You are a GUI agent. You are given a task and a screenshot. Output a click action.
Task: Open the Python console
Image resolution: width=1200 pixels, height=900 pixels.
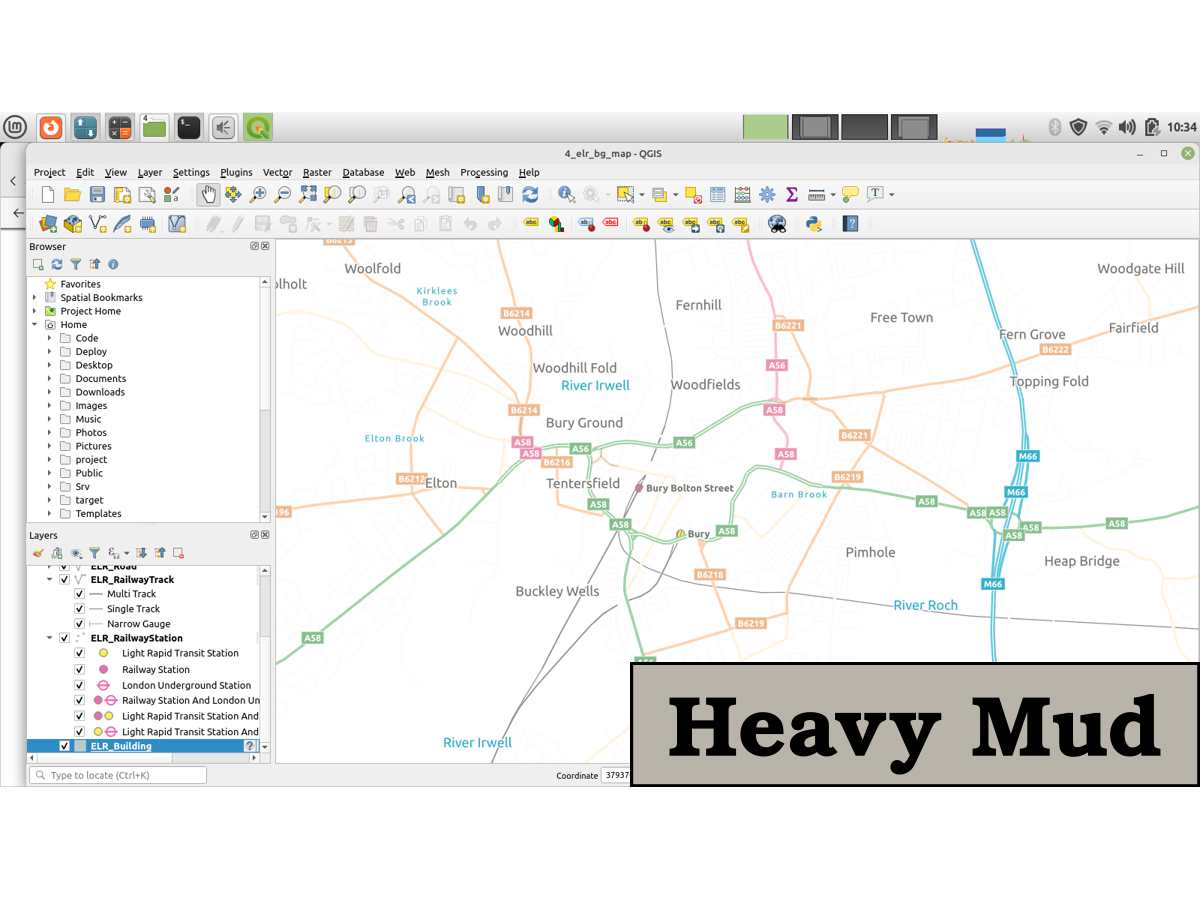tap(814, 224)
